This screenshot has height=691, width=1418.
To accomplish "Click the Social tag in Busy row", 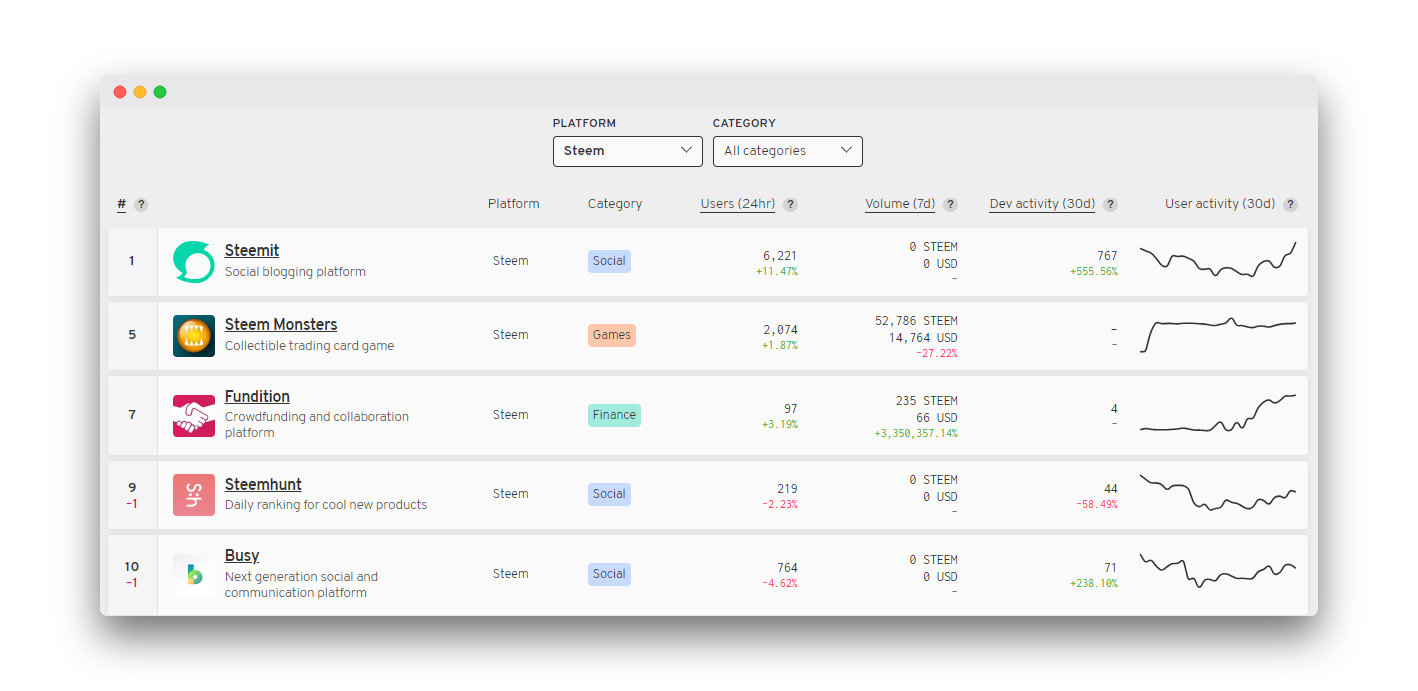I will coord(609,574).
